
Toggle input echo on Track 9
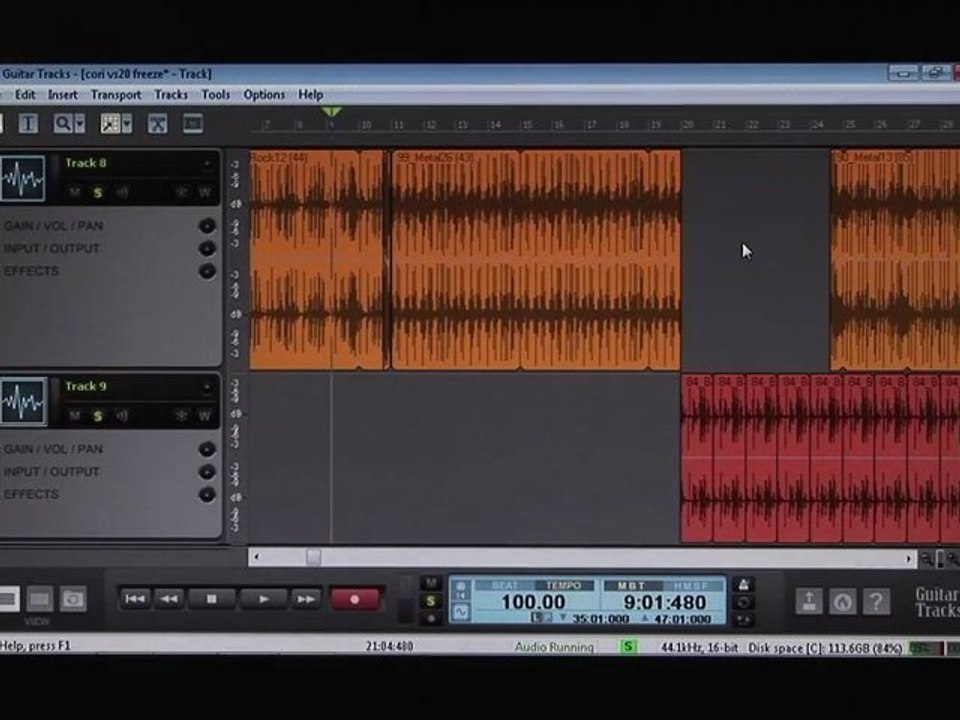(122, 416)
